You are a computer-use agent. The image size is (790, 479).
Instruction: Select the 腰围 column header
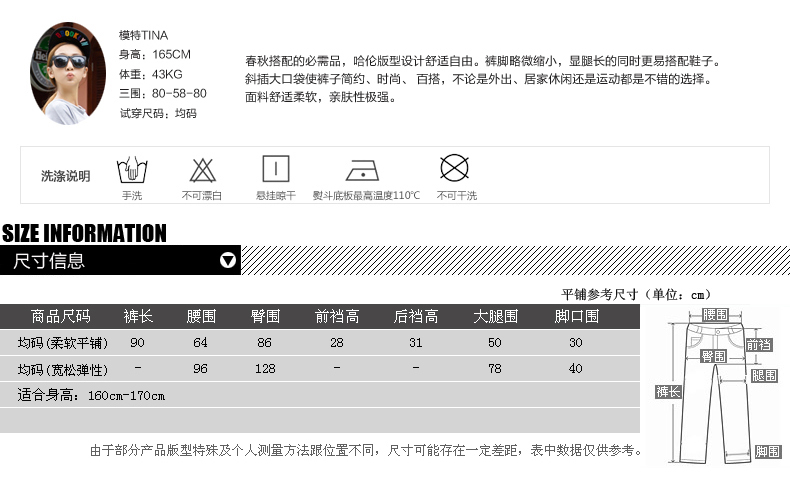pyautogui.click(x=201, y=316)
